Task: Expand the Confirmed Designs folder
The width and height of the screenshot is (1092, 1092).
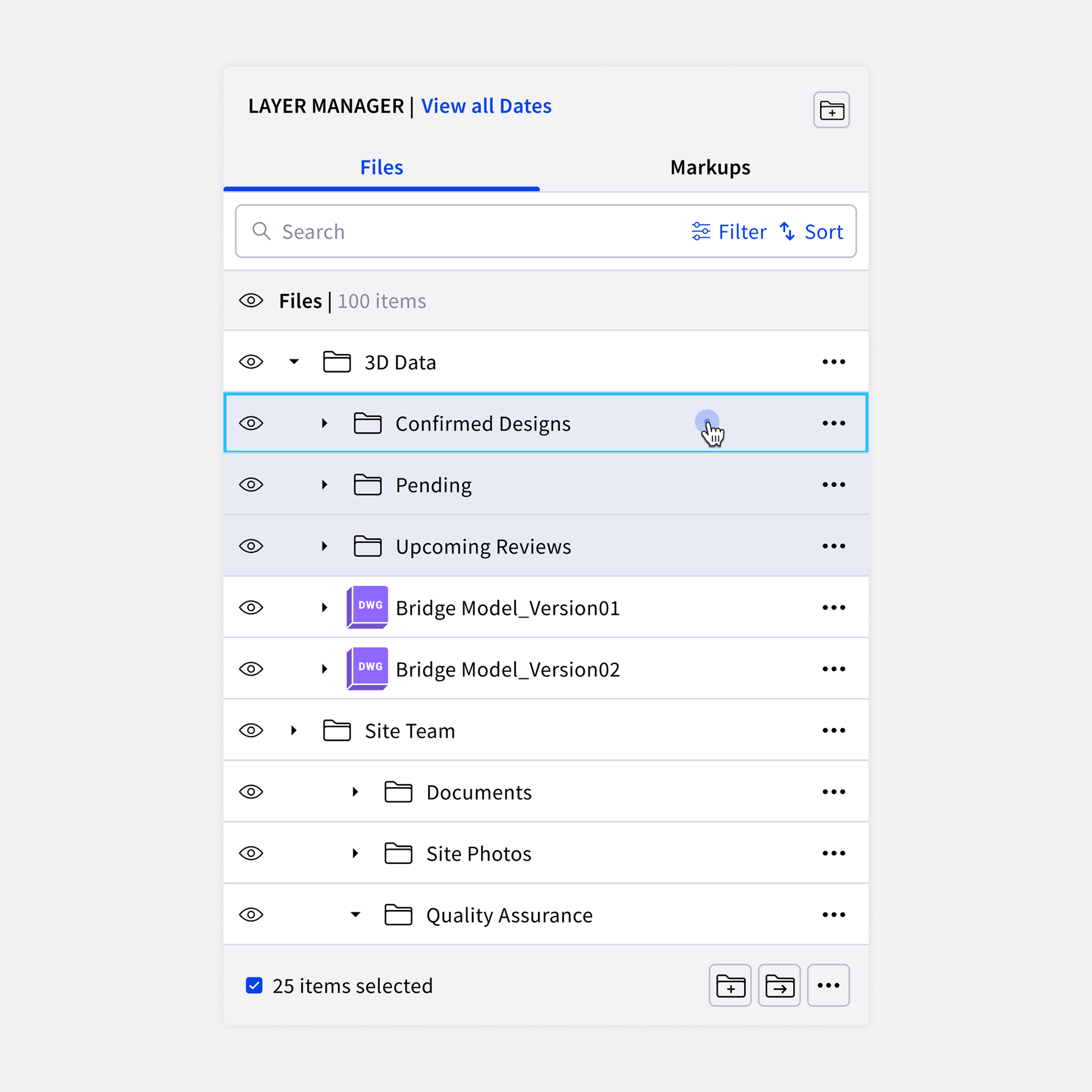Action: pos(324,423)
